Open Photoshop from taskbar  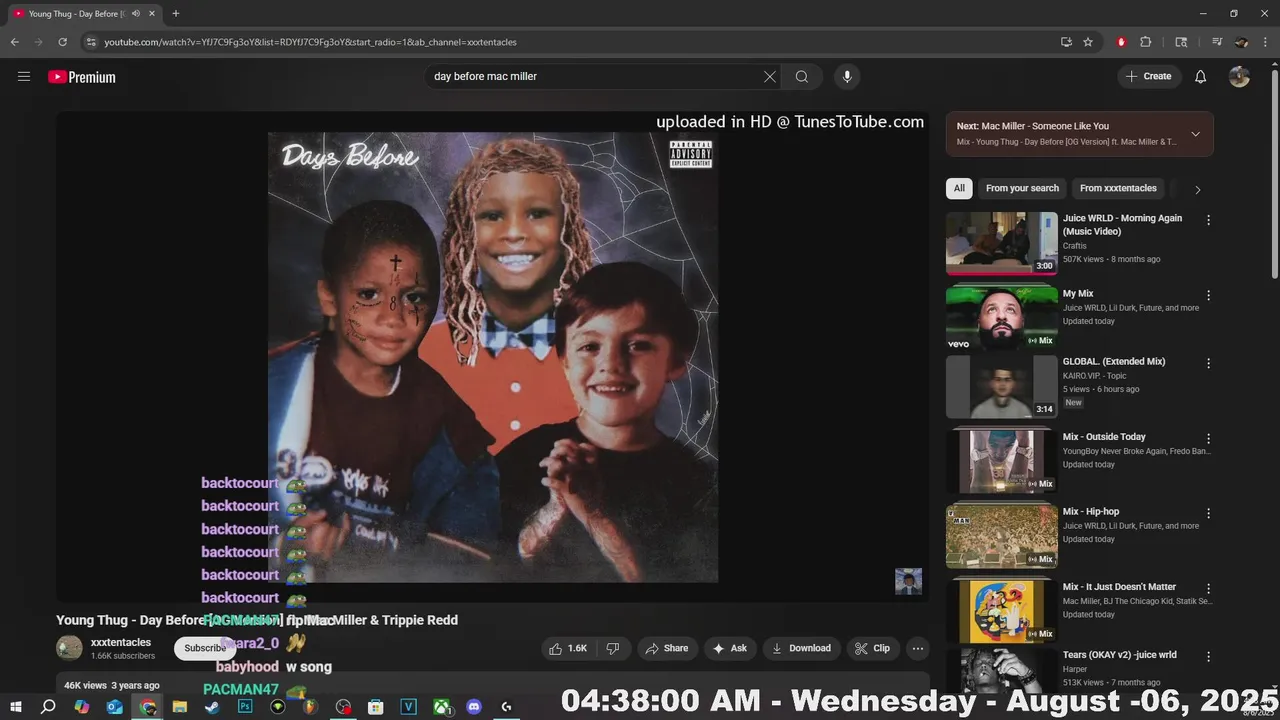point(245,707)
